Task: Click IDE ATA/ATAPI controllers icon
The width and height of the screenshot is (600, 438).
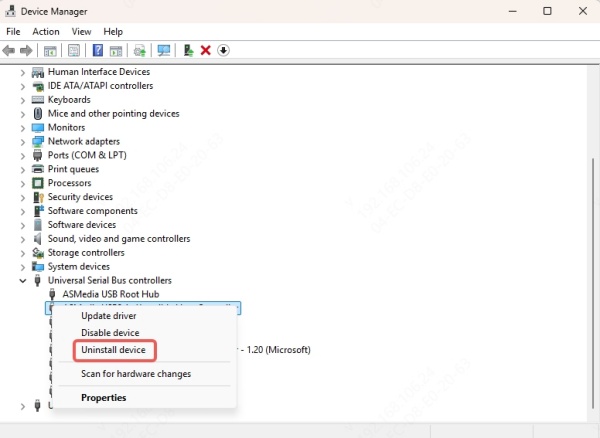Action: (x=38, y=86)
